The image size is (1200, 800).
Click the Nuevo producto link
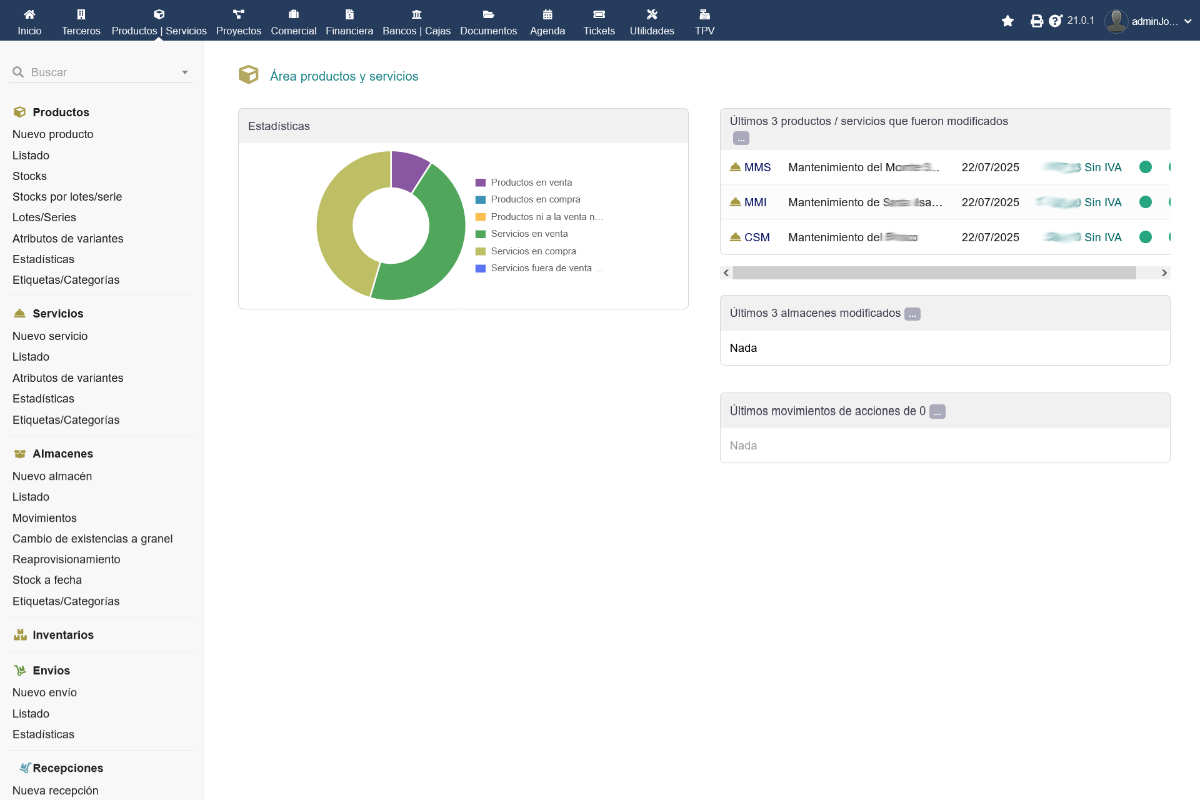point(53,134)
